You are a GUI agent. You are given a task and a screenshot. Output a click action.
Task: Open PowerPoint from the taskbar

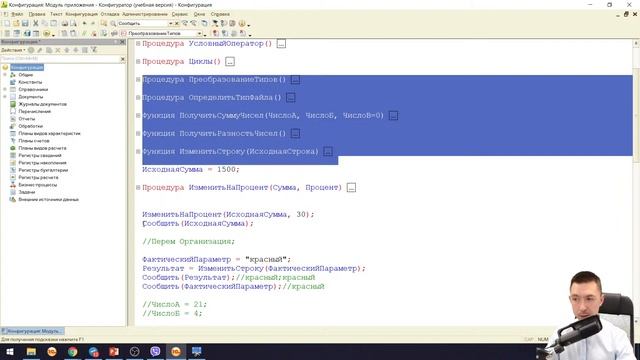point(114,351)
